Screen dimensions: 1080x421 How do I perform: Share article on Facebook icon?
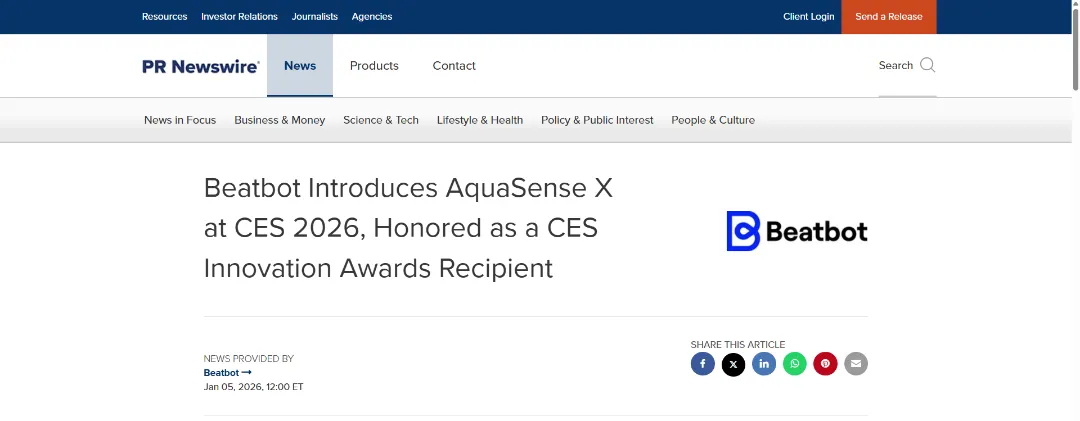tap(702, 364)
